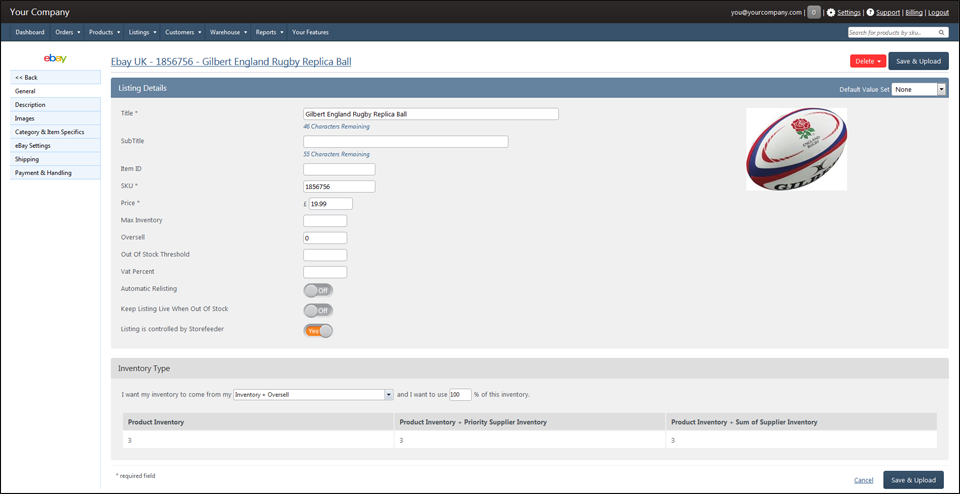Screen dimensions: 960x494
Task: Open Shipping sidebar tab
Action: [x=55, y=159]
